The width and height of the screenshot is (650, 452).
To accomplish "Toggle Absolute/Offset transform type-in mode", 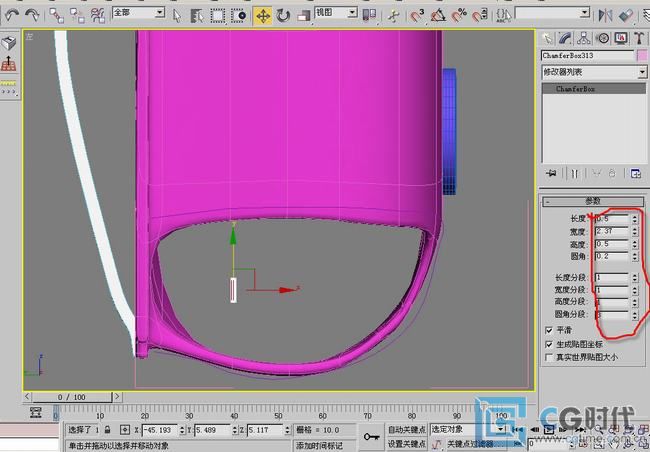I will tap(125, 430).
